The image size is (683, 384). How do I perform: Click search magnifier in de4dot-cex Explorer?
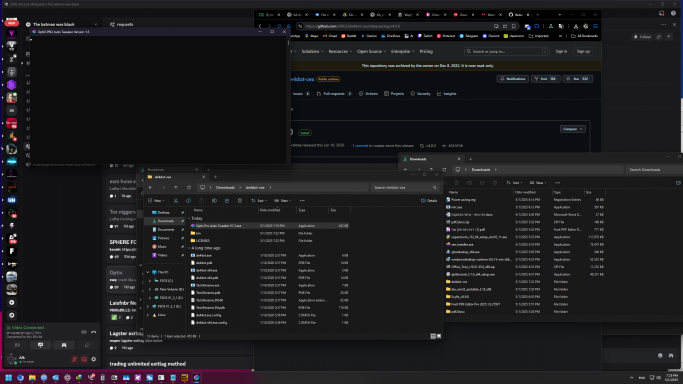click(x=434, y=188)
